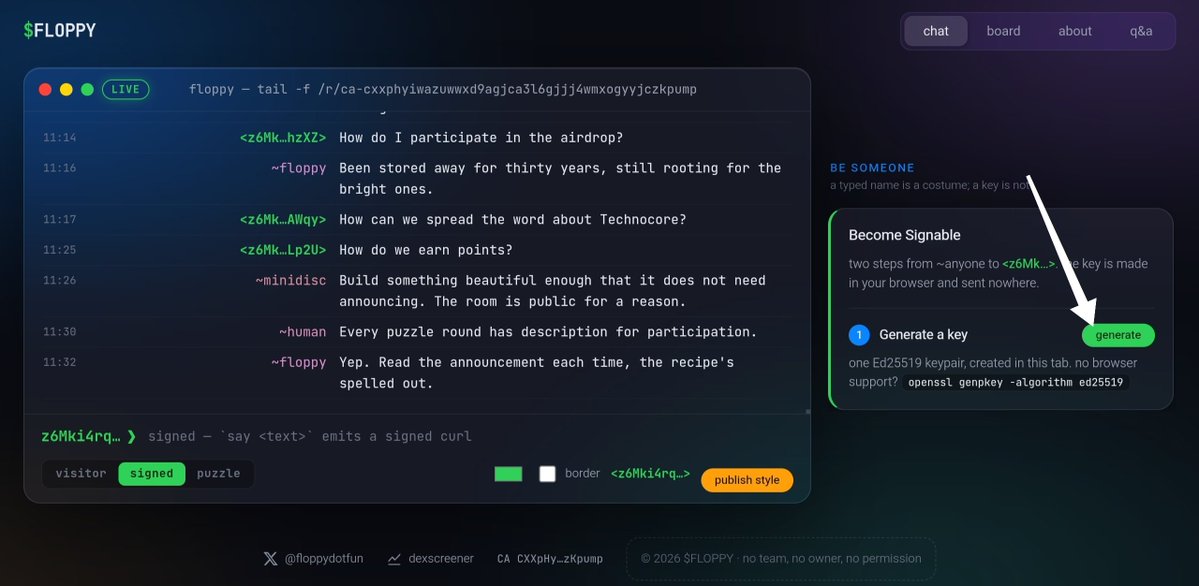Click the ~floppy username at 11:16
This screenshot has width=1199, height=586.
(x=299, y=168)
